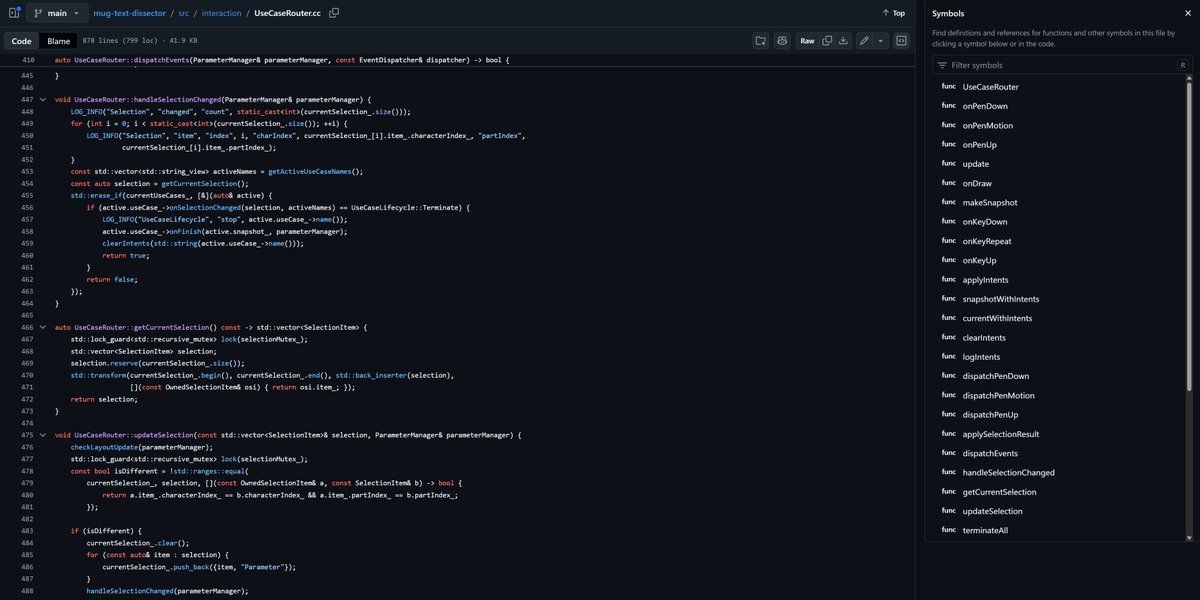Click line number 488
This screenshot has width=1200, height=600.
coord(27,592)
